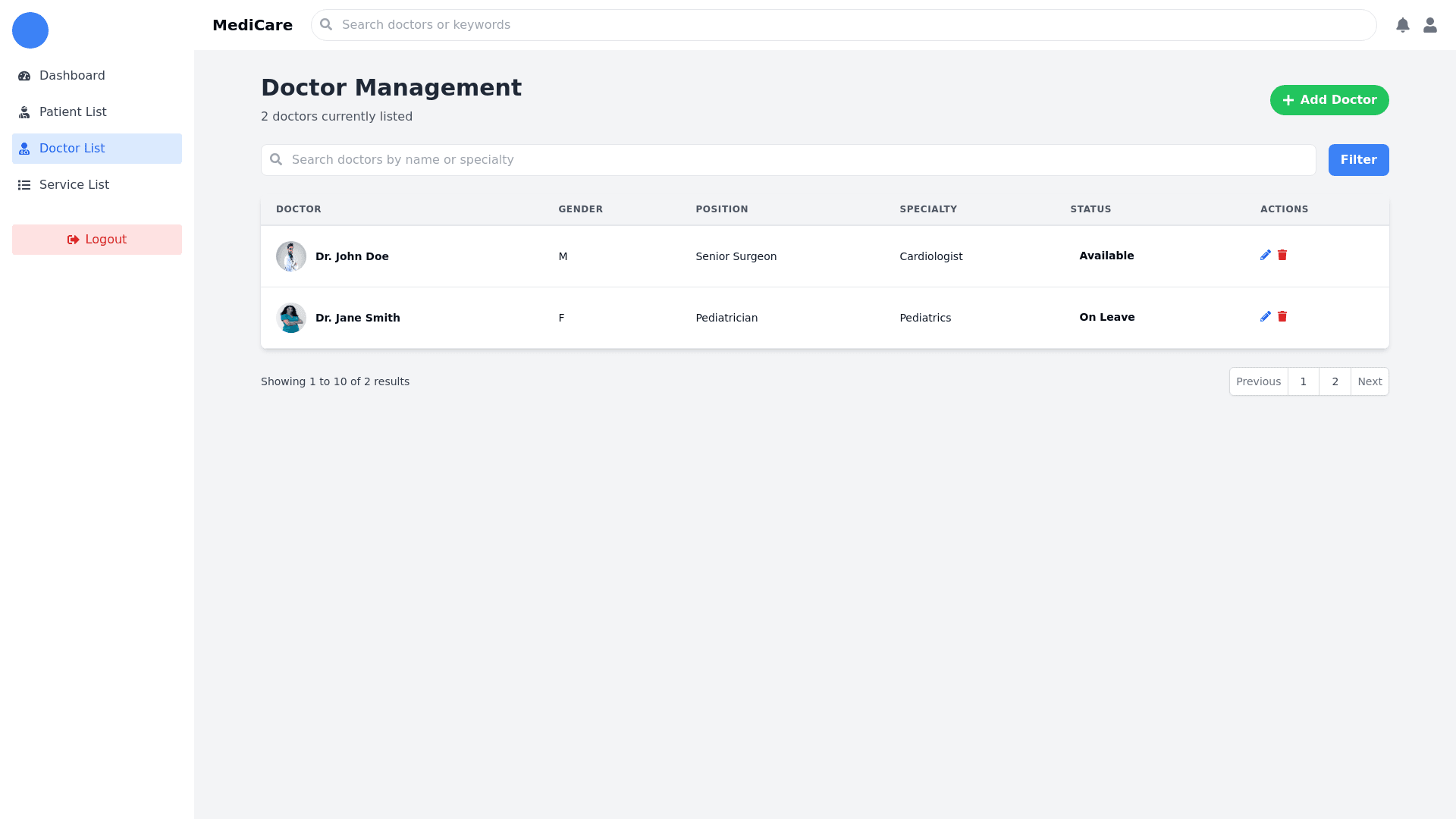The height and width of the screenshot is (819, 1456).
Task: Select the Dashboard icon in sidebar
Action: click(23, 75)
